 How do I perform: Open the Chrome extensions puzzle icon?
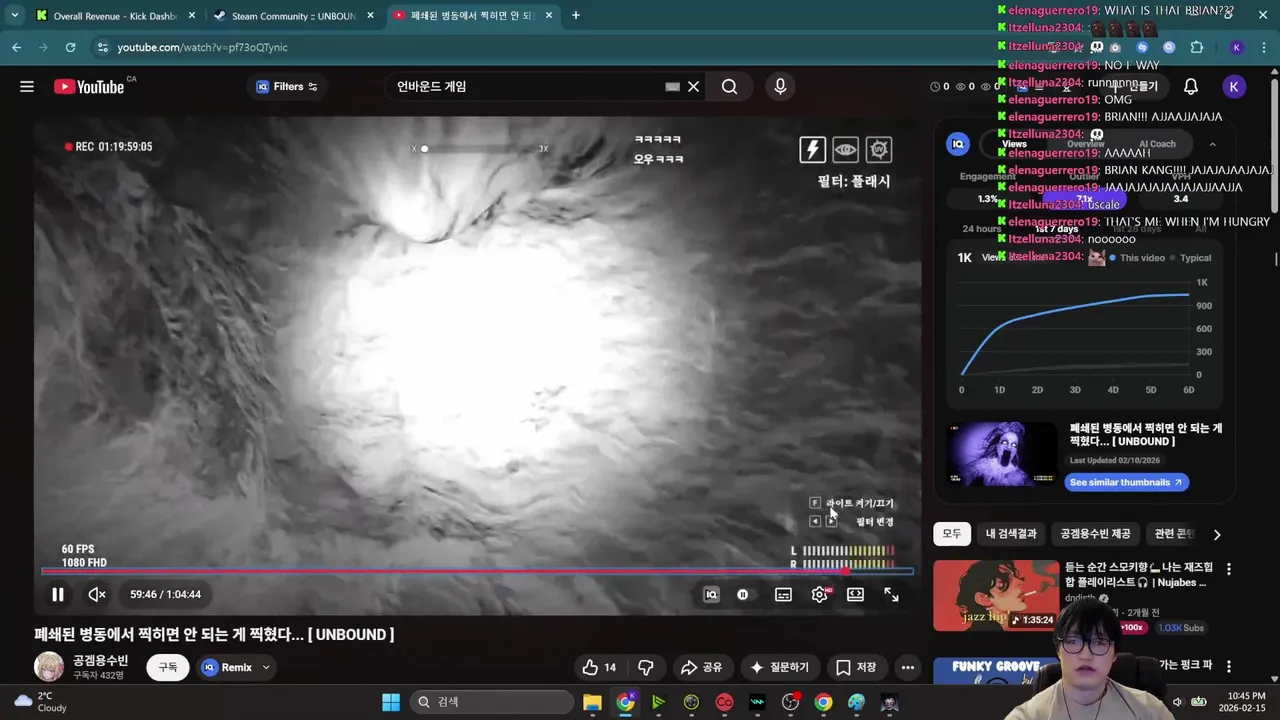1197,47
